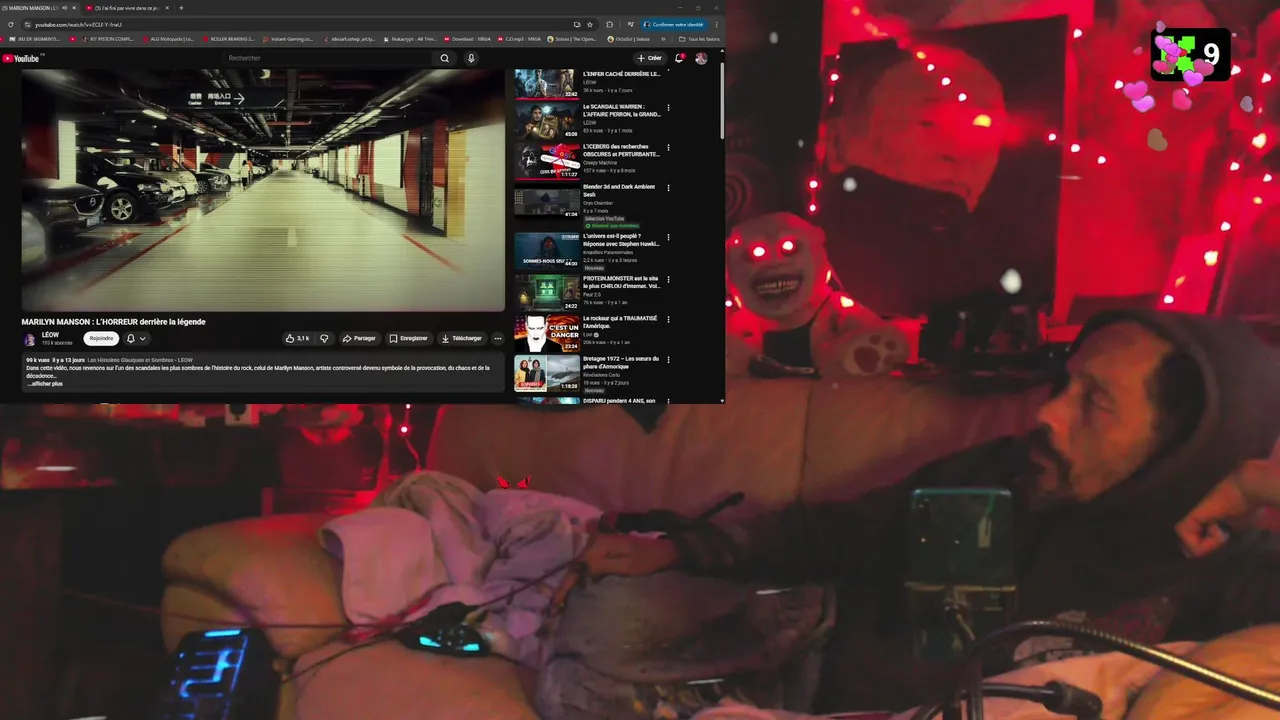
Task: Open the LÉOW channel avatar
Action: (x=30, y=339)
